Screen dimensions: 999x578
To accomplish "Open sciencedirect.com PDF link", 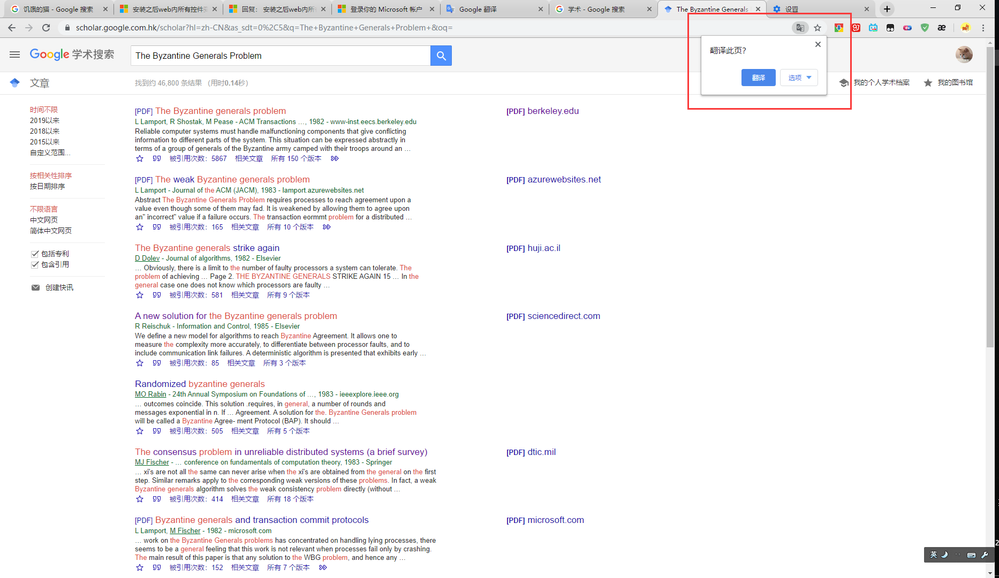I will 553,316.
